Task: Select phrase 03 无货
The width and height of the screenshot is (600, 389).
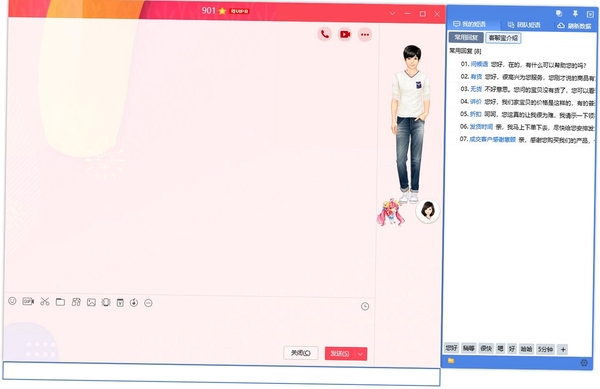Action: (x=527, y=90)
